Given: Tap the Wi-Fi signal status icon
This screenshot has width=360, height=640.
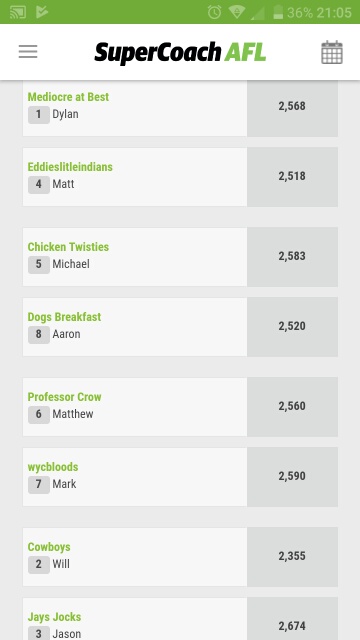Looking at the screenshot, I should (236, 12).
